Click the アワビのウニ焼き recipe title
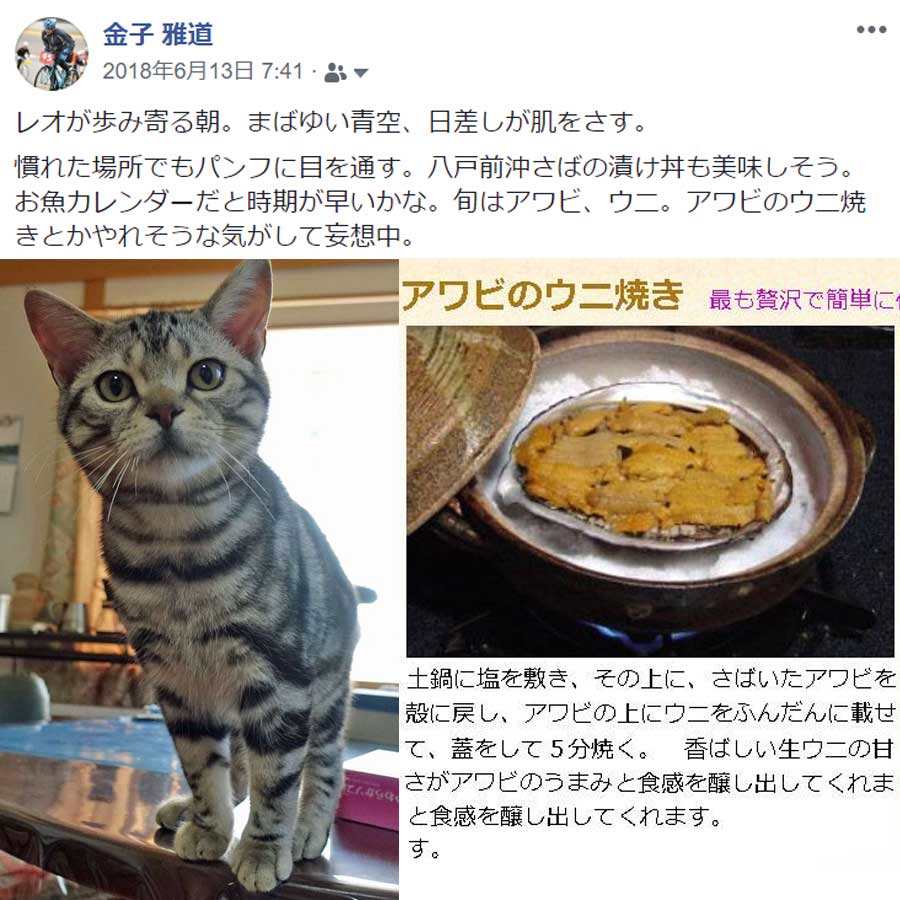 [x=542, y=296]
